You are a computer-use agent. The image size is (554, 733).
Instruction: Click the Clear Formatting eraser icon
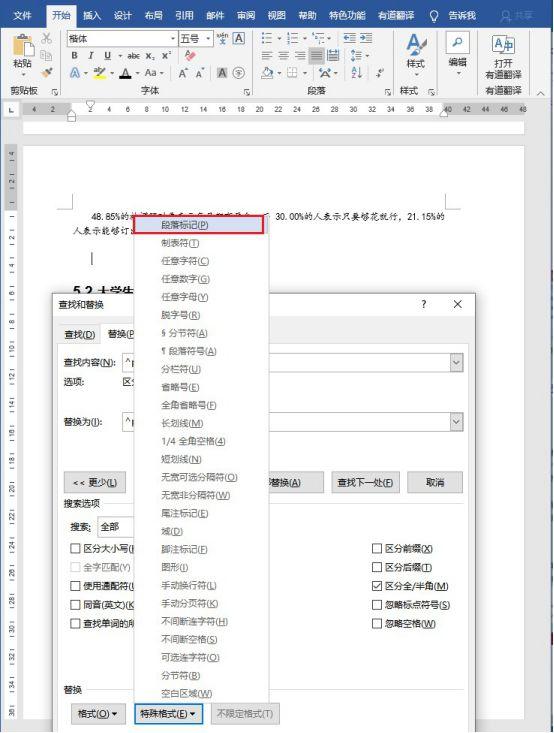[x=190, y=56]
